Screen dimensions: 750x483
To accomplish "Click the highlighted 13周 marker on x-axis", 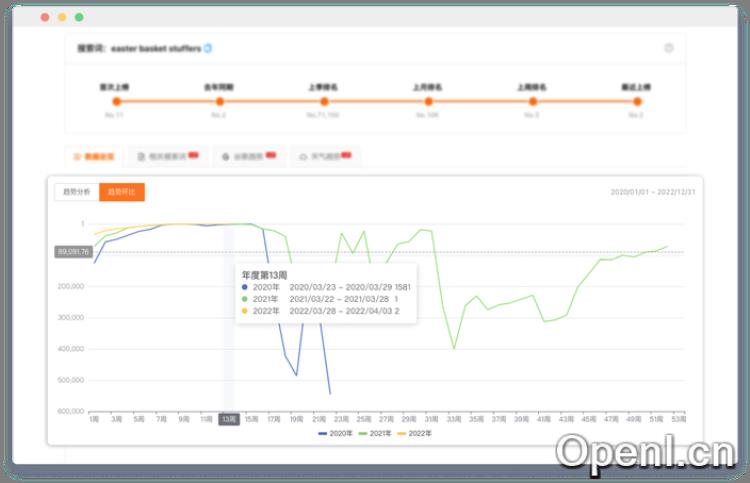I will pyautogui.click(x=228, y=420).
